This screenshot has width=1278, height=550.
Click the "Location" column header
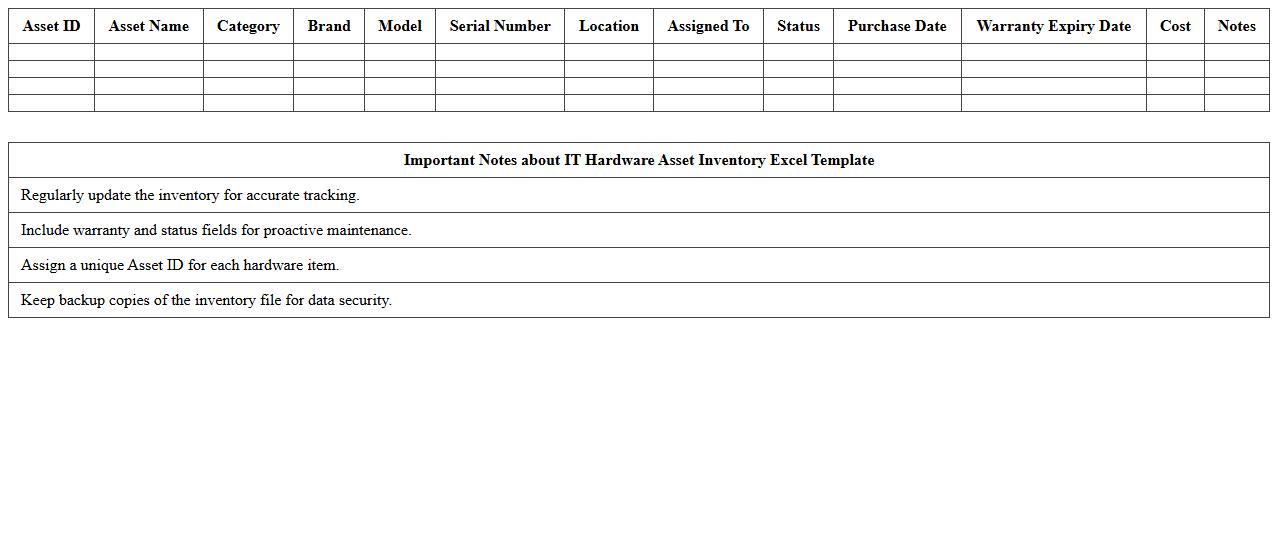tap(608, 26)
